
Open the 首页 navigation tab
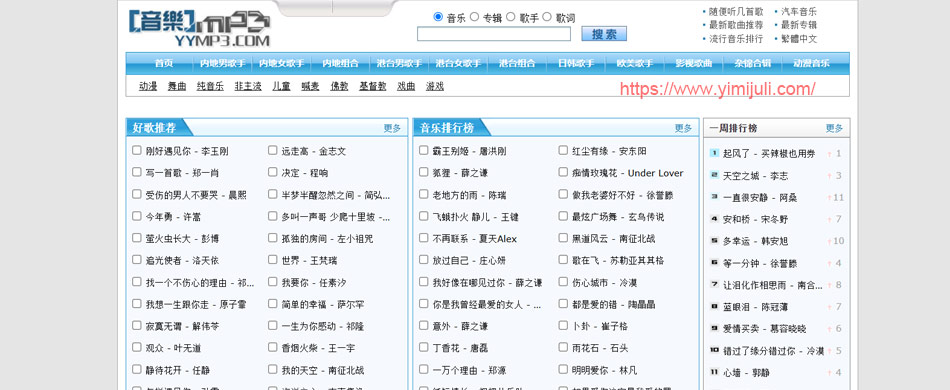(x=164, y=64)
